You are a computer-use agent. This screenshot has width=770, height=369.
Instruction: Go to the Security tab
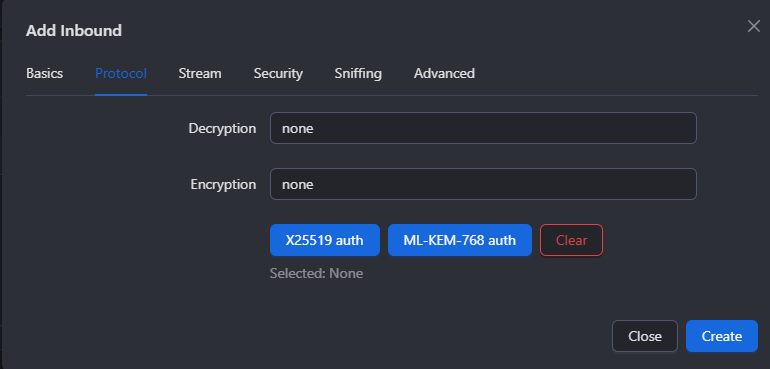pyautogui.click(x=278, y=74)
